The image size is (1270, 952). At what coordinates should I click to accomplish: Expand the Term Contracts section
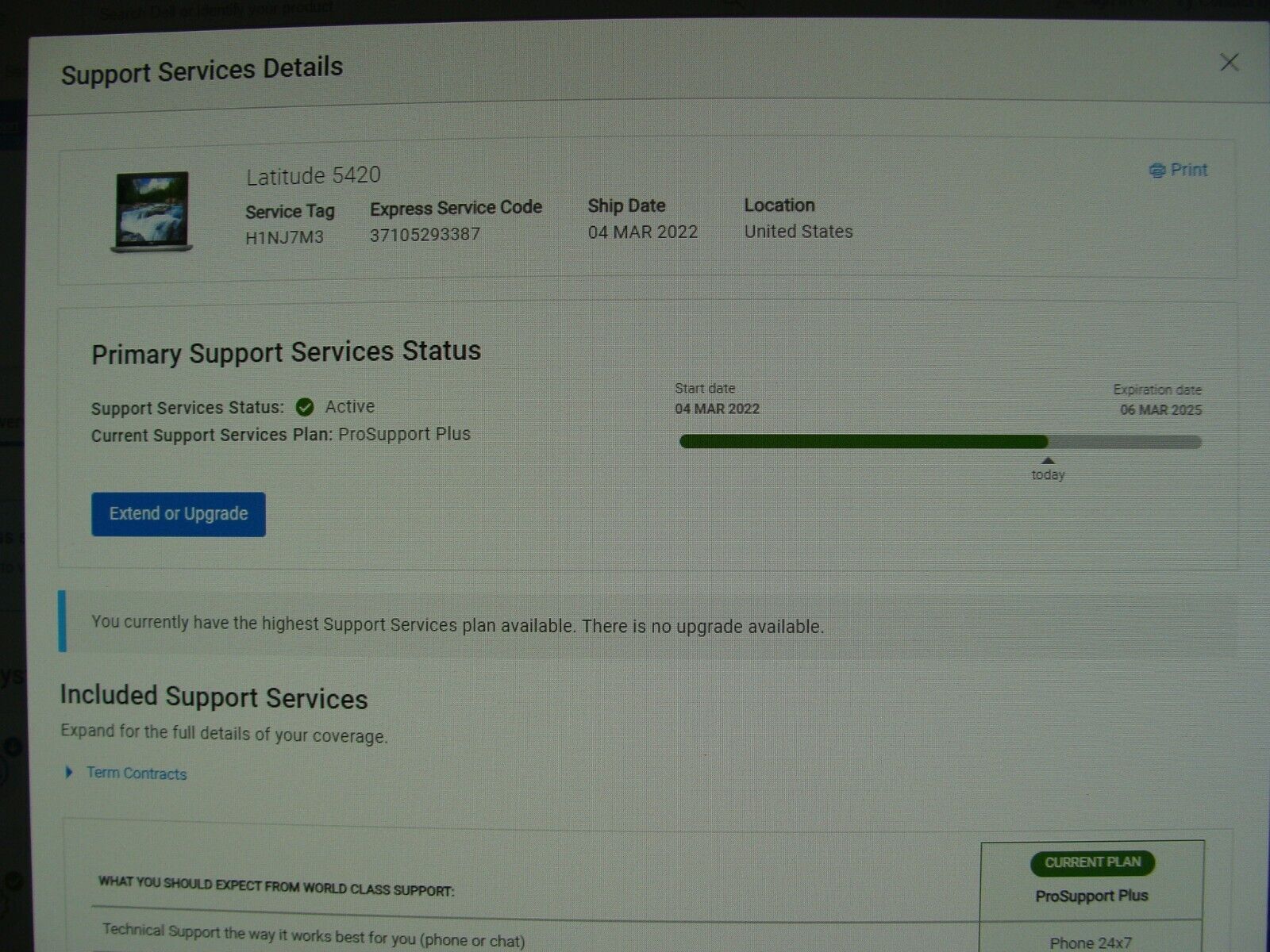[x=69, y=772]
